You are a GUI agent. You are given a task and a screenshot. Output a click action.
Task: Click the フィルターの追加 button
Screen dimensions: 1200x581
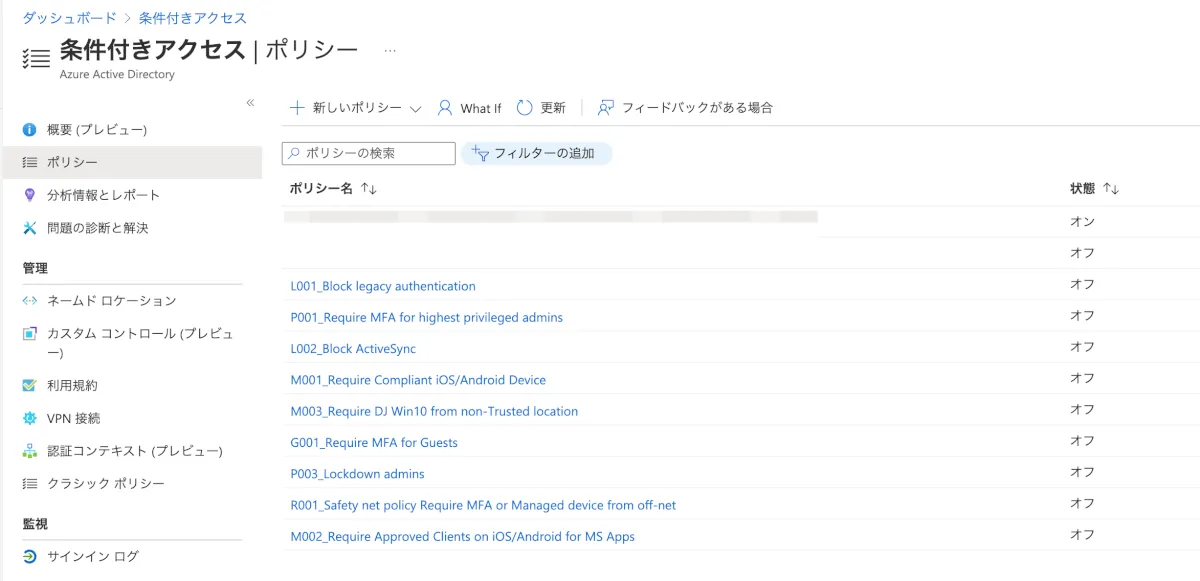536,153
